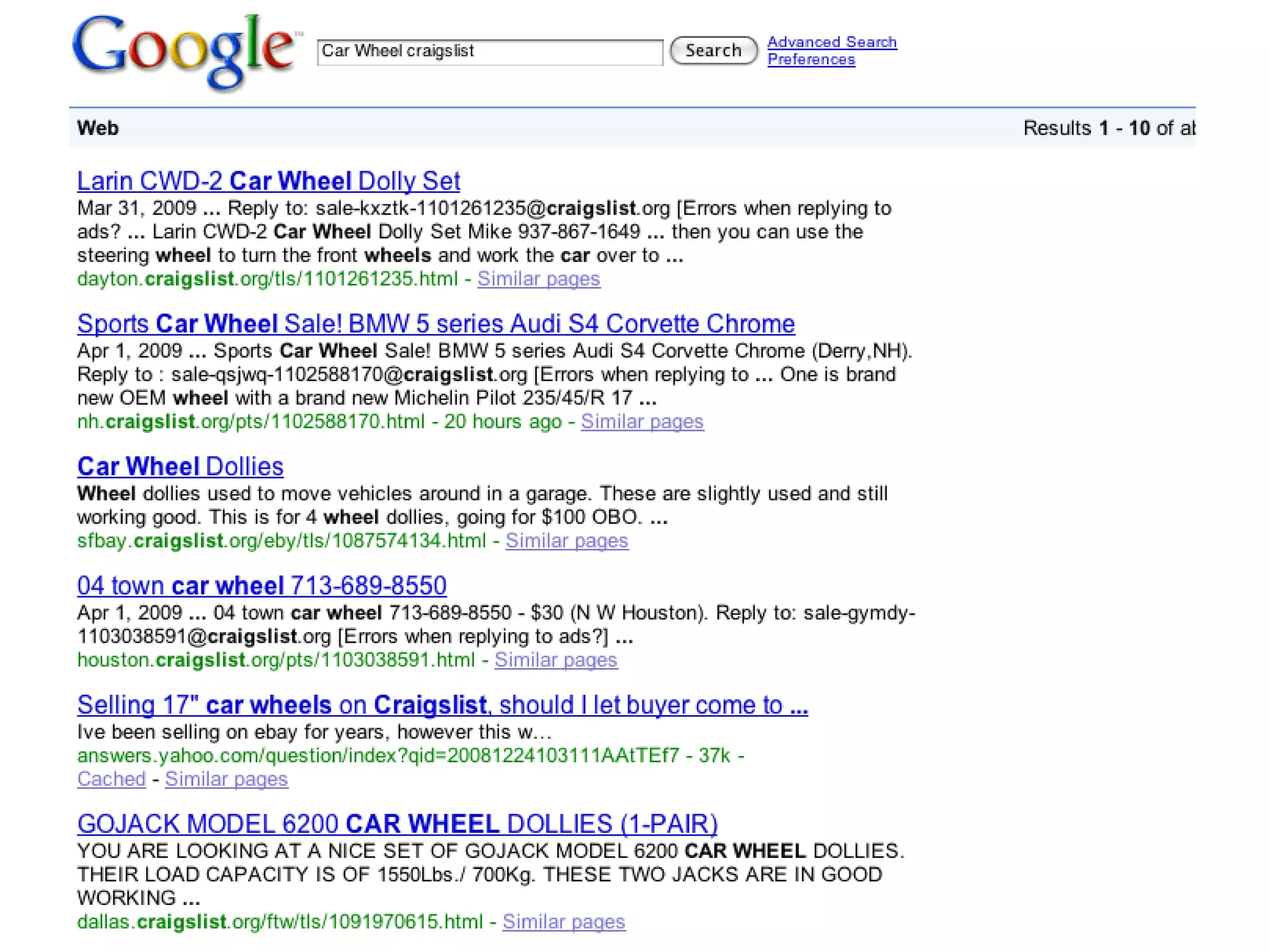Open Larin CWD-2 Car Wheel Dolly Set result
The height and width of the screenshot is (952, 1270).
tap(269, 181)
